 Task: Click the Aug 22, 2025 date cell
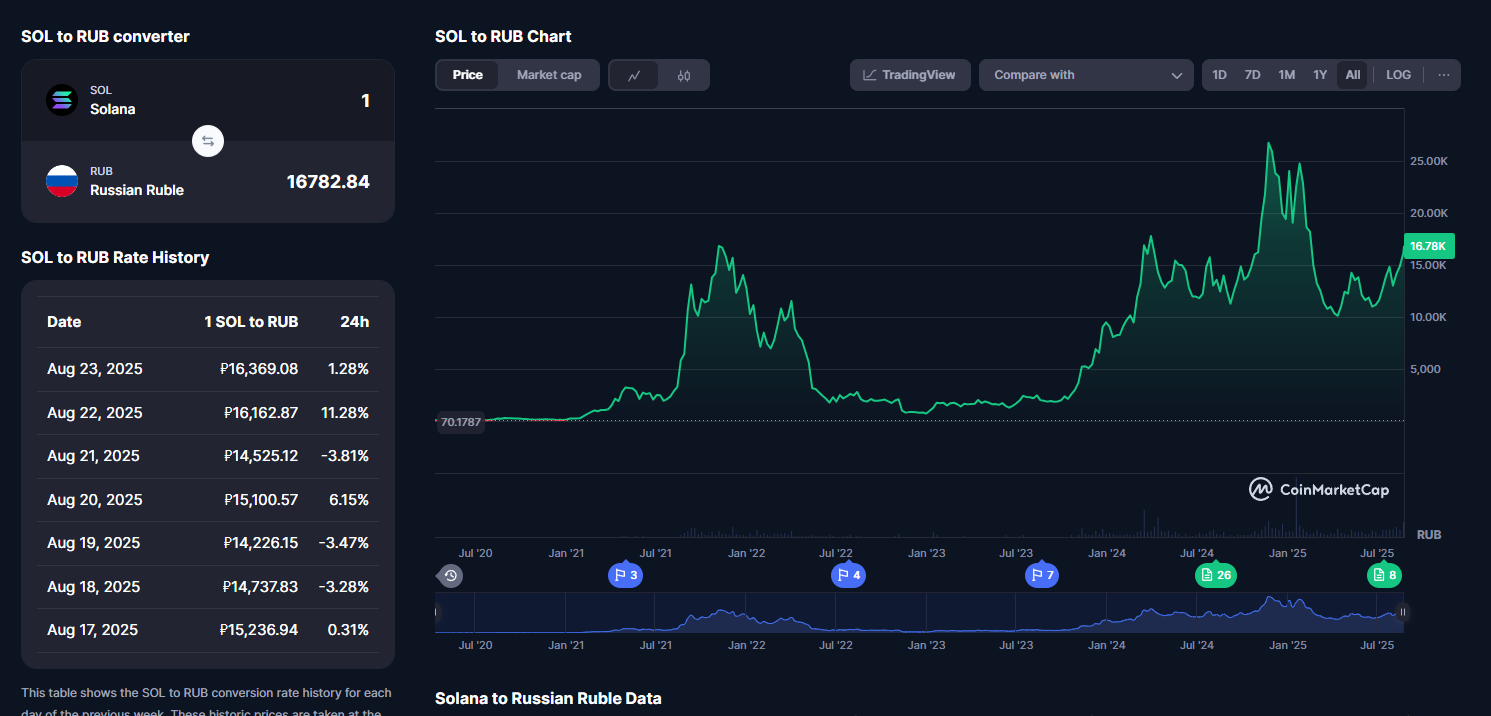click(95, 413)
